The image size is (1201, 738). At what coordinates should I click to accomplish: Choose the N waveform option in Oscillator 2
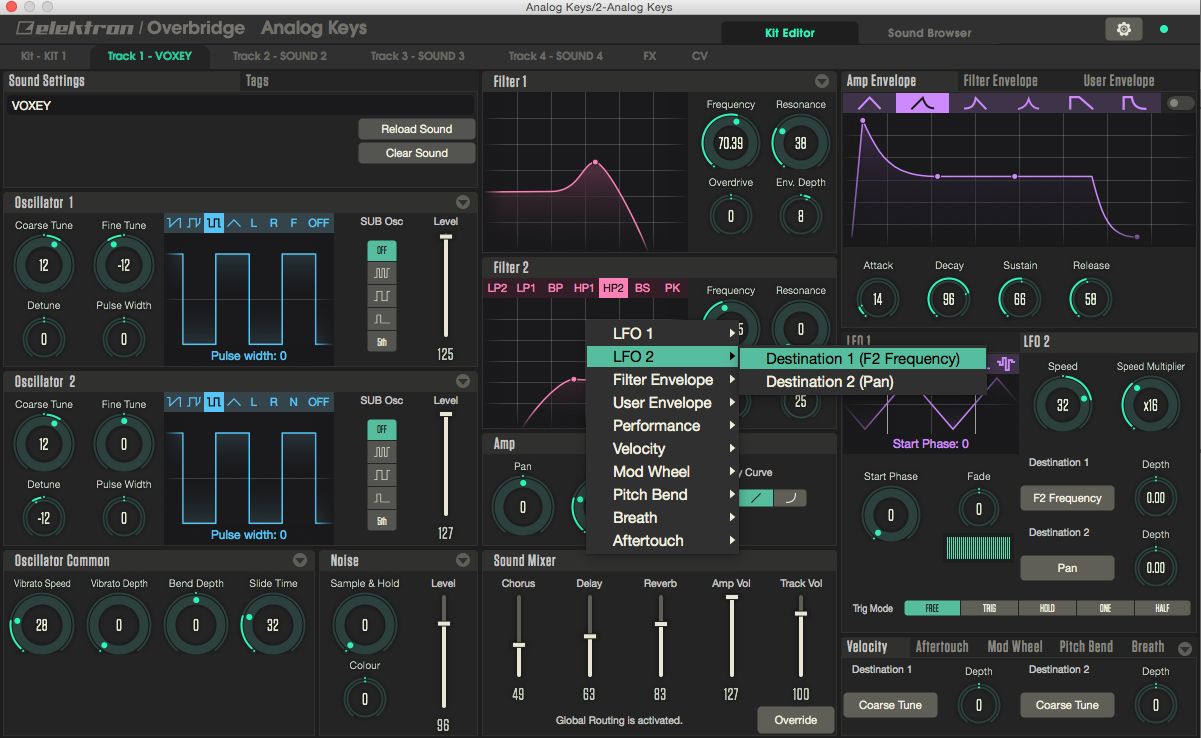(293, 402)
